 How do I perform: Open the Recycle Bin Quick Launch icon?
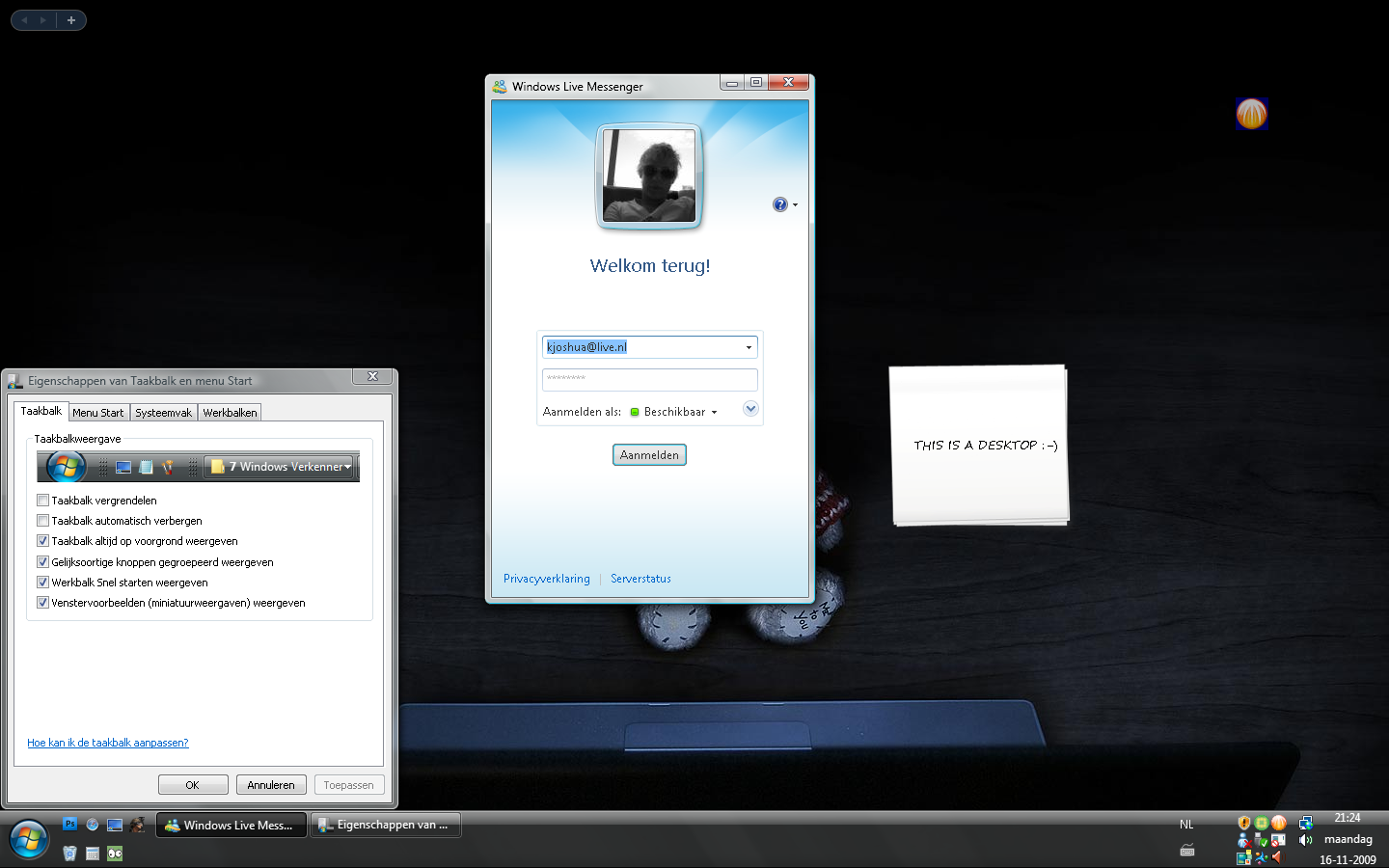click(69, 853)
